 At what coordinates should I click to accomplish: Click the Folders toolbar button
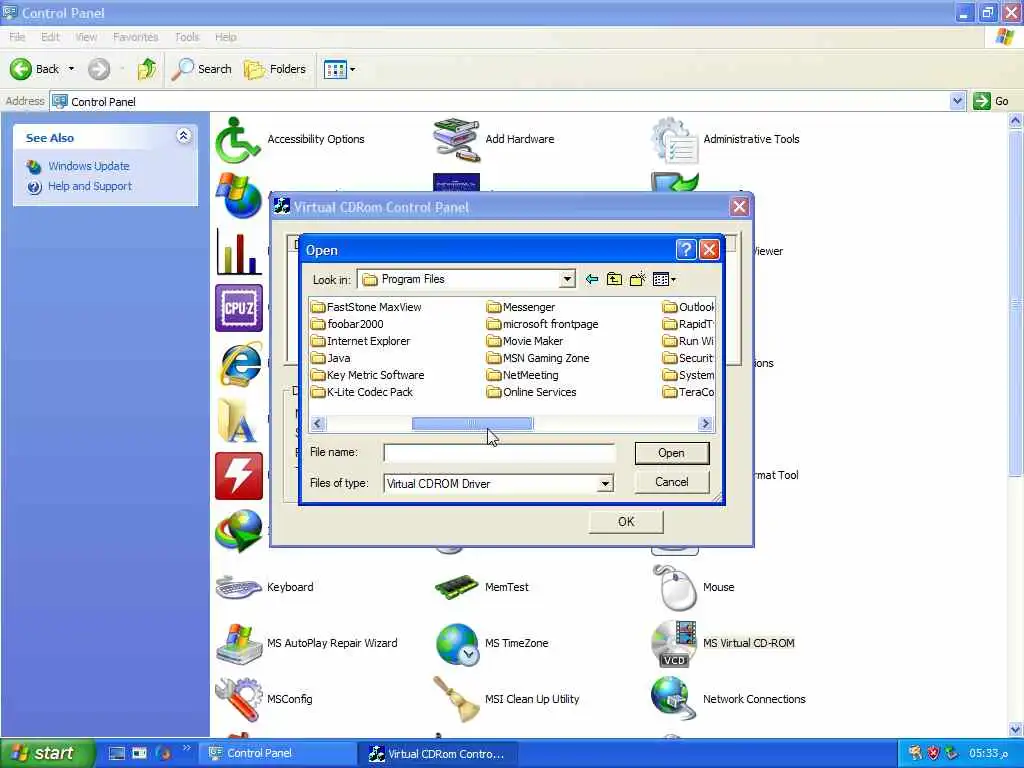pos(275,69)
